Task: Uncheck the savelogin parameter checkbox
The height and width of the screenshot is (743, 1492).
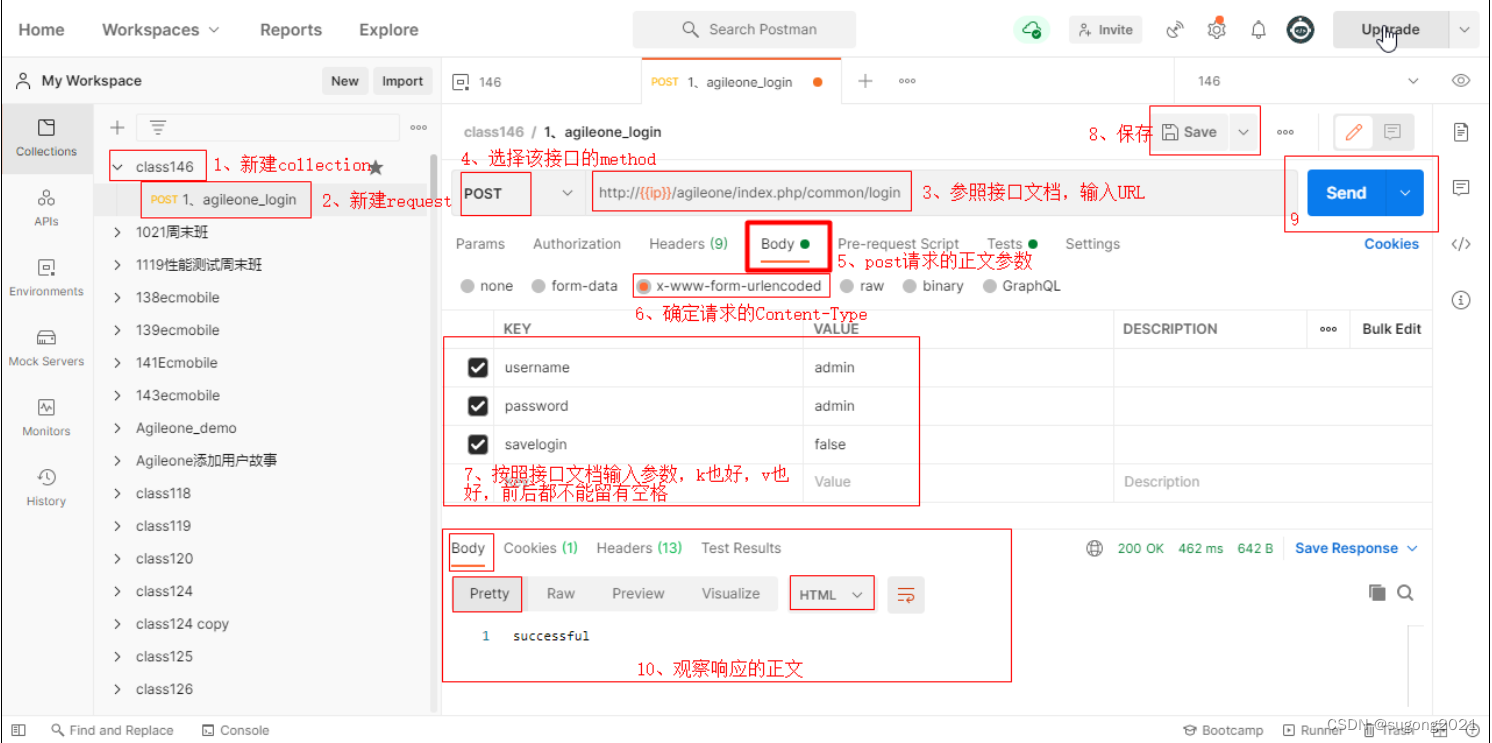Action: click(478, 444)
